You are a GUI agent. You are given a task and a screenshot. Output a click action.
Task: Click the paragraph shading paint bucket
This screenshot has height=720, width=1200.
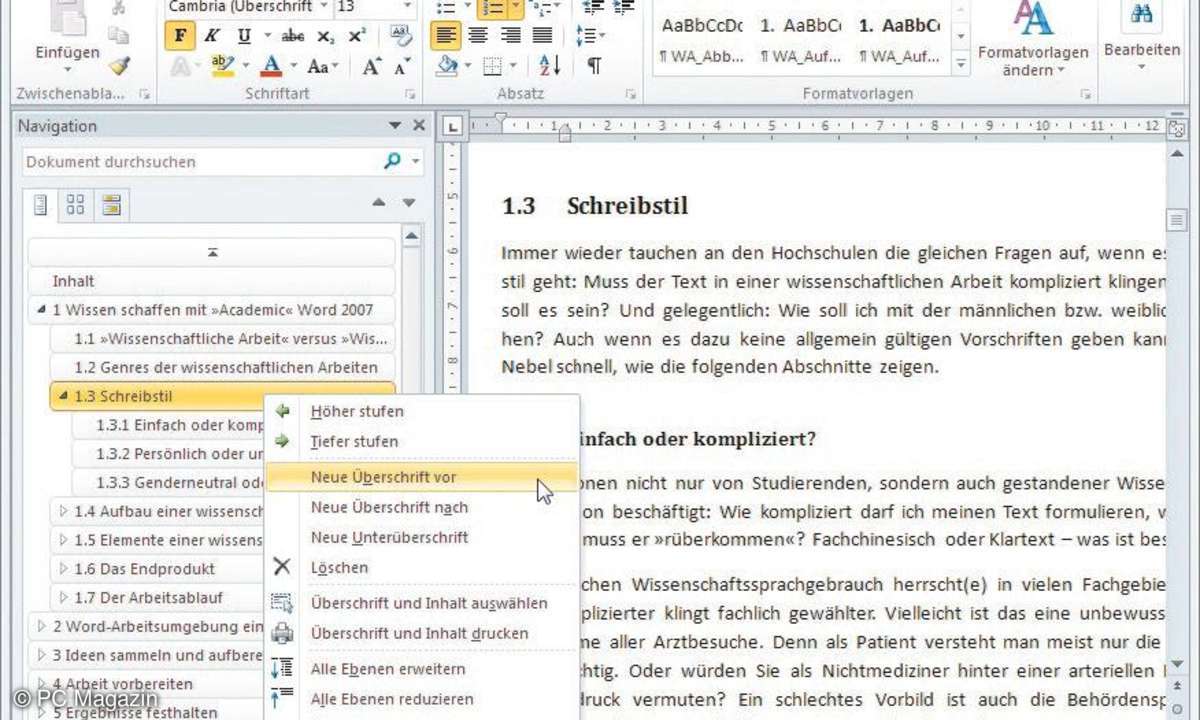pyautogui.click(x=448, y=67)
